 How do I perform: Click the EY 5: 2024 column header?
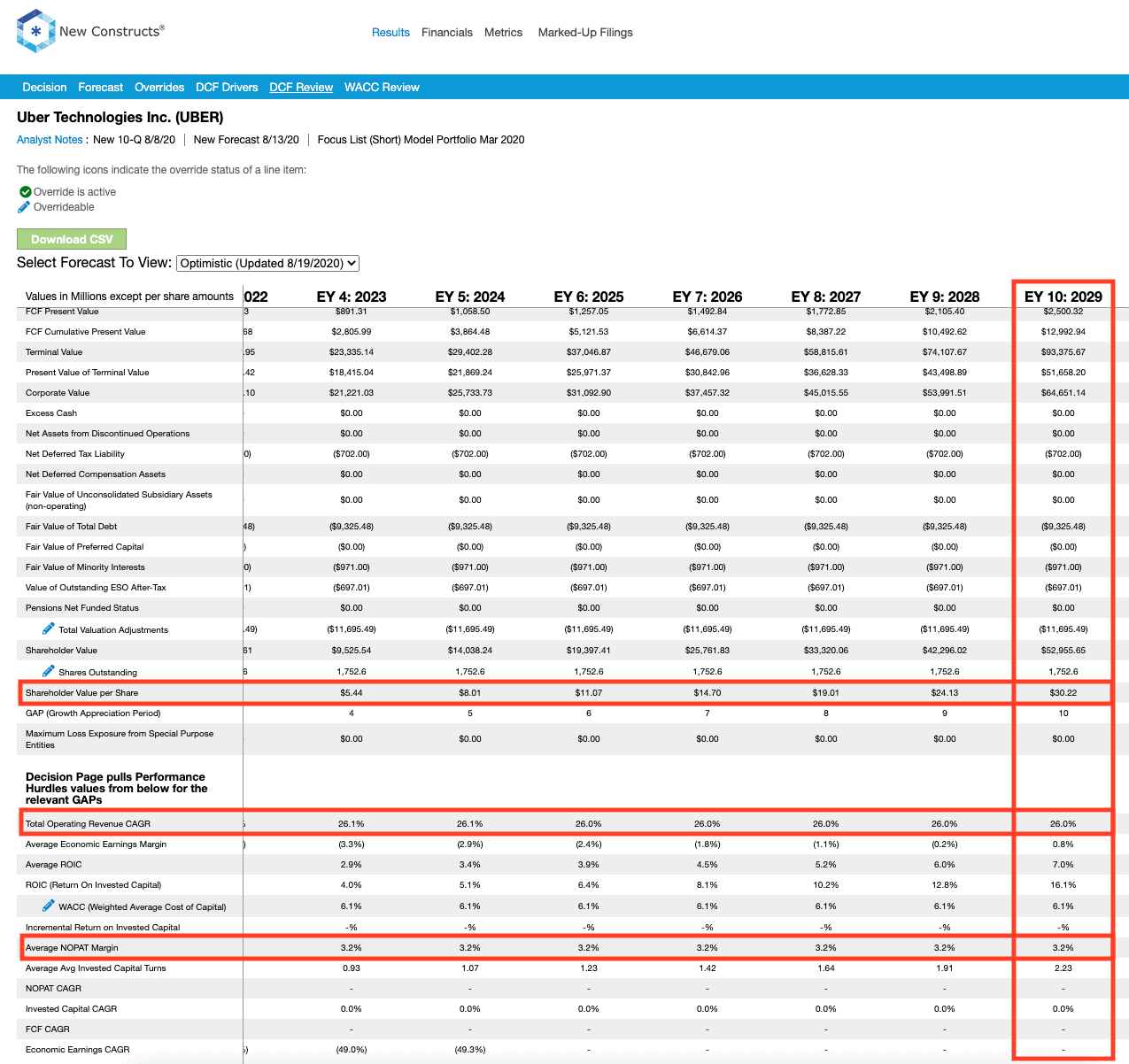coord(470,297)
